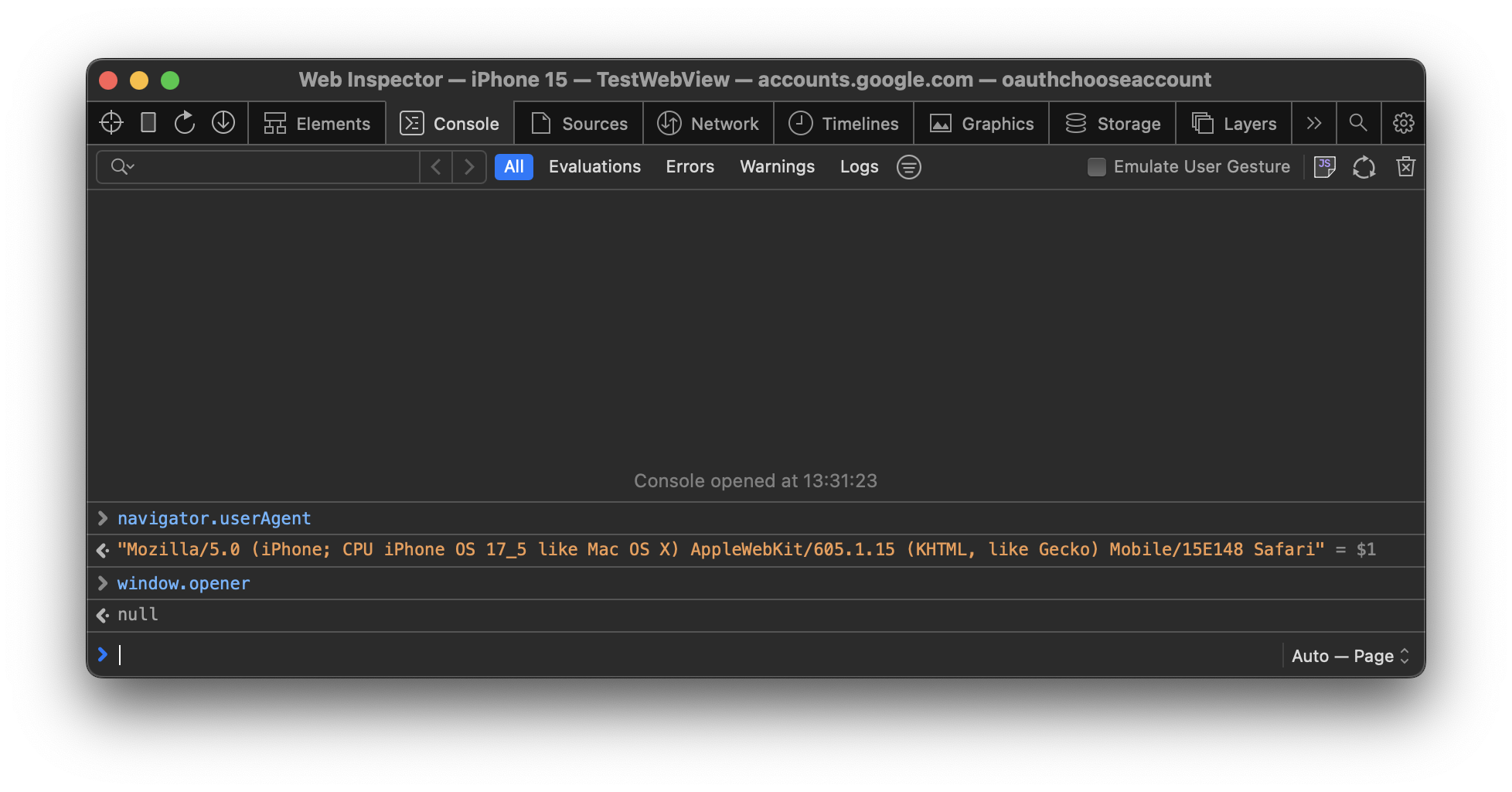Select the null result value
This screenshot has height=792, width=1512.
tap(138, 614)
